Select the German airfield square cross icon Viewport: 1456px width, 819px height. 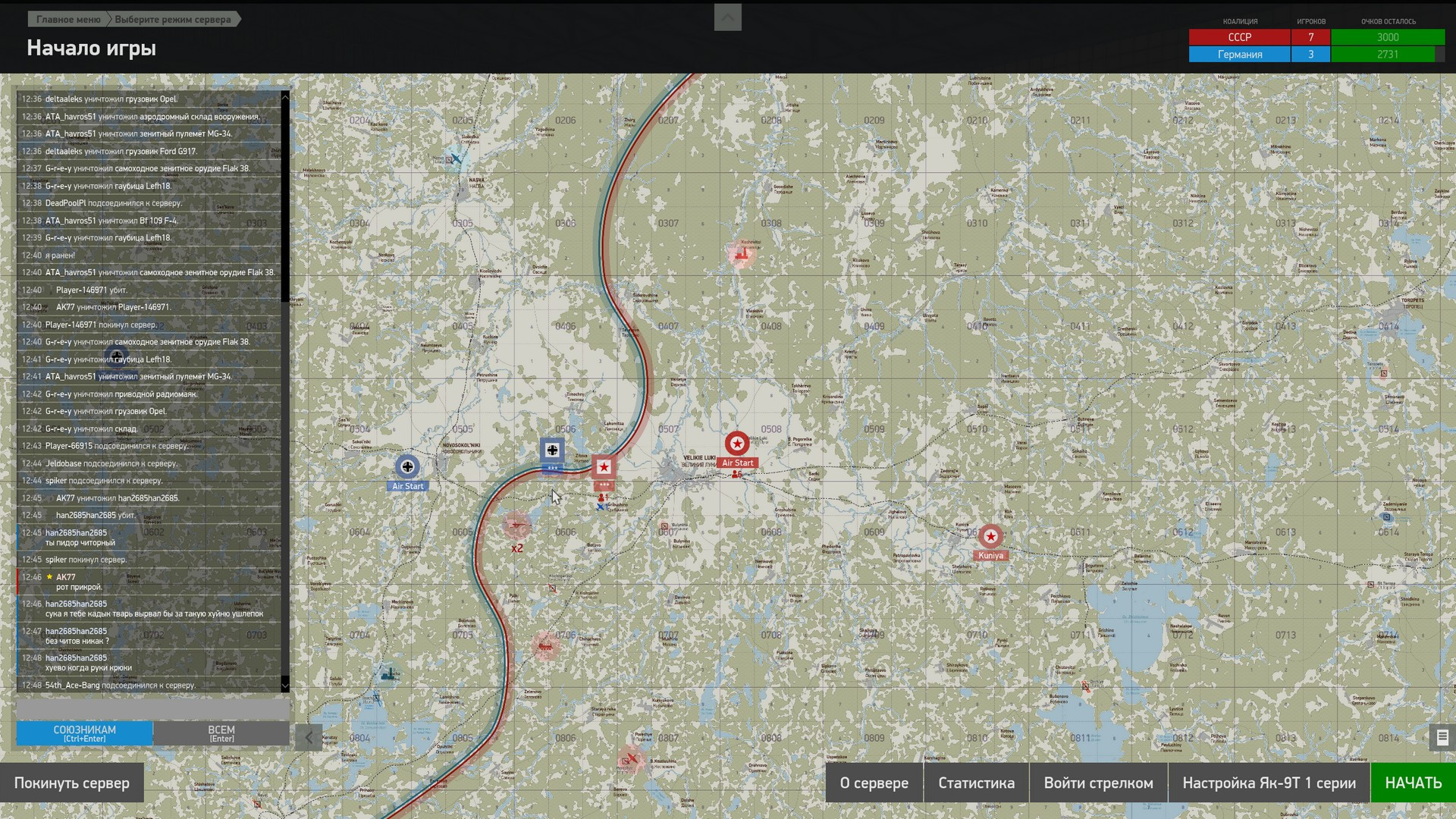pyautogui.click(x=552, y=450)
